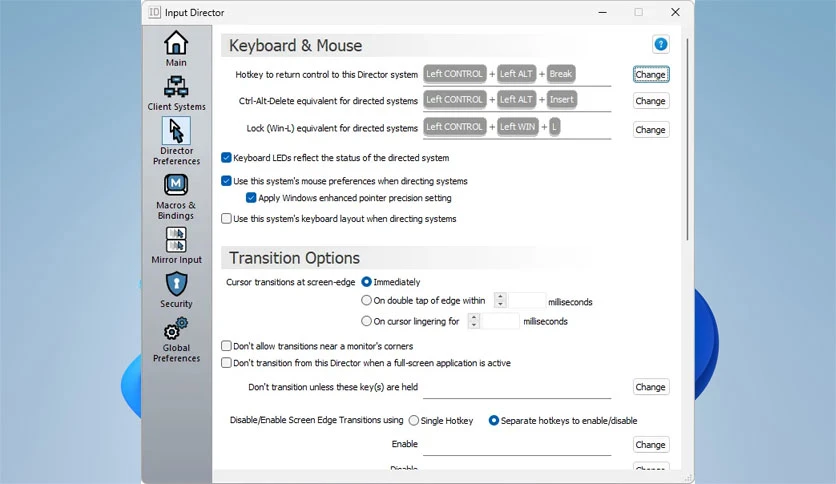Choose Single Hotkey radio option
836x484 pixels.
pyautogui.click(x=414, y=421)
